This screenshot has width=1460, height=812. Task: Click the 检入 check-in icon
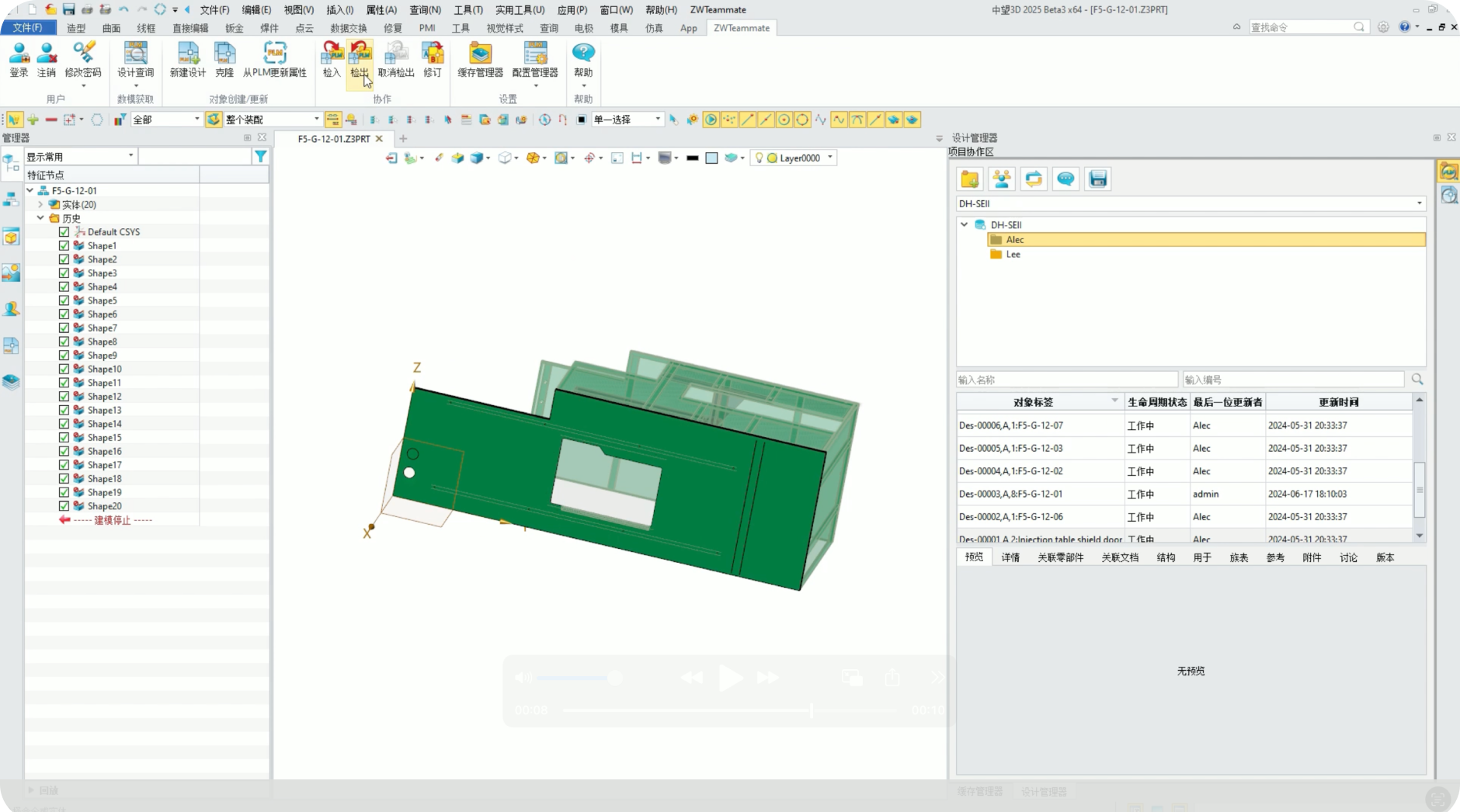click(332, 59)
